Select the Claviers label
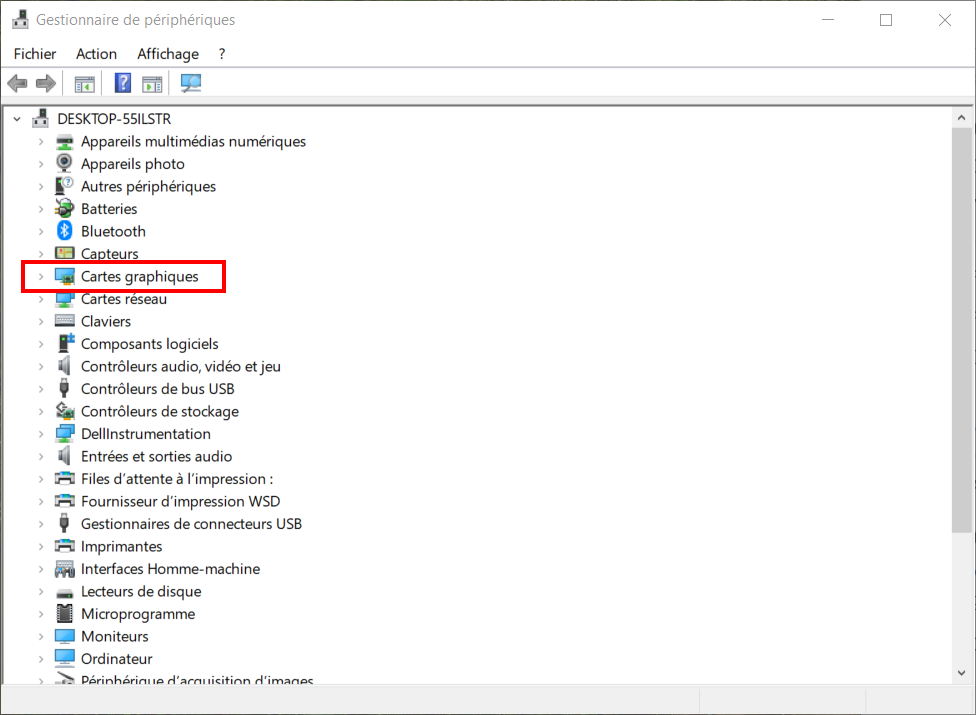Viewport: 976px width, 715px height. pos(106,321)
